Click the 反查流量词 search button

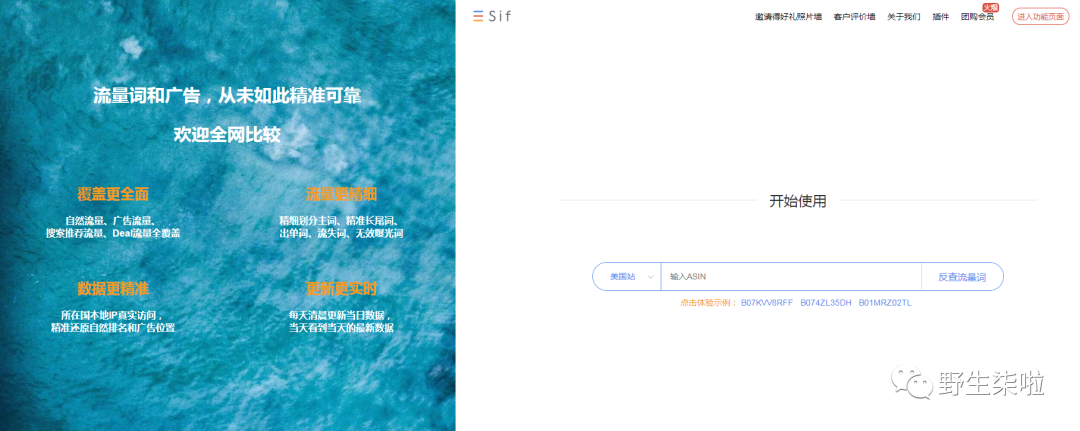click(x=962, y=277)
